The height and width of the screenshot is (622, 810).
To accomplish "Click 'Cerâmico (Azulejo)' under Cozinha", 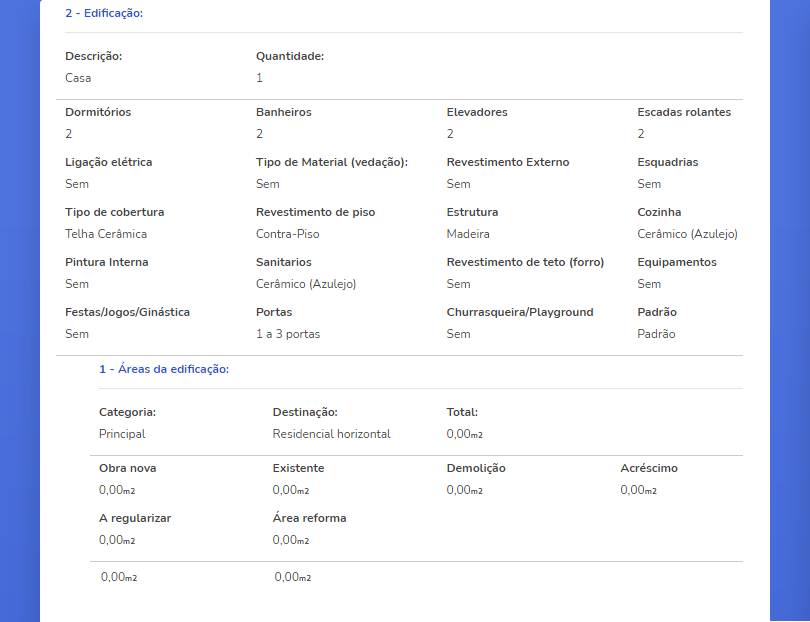I will click(x=687, y=234).
